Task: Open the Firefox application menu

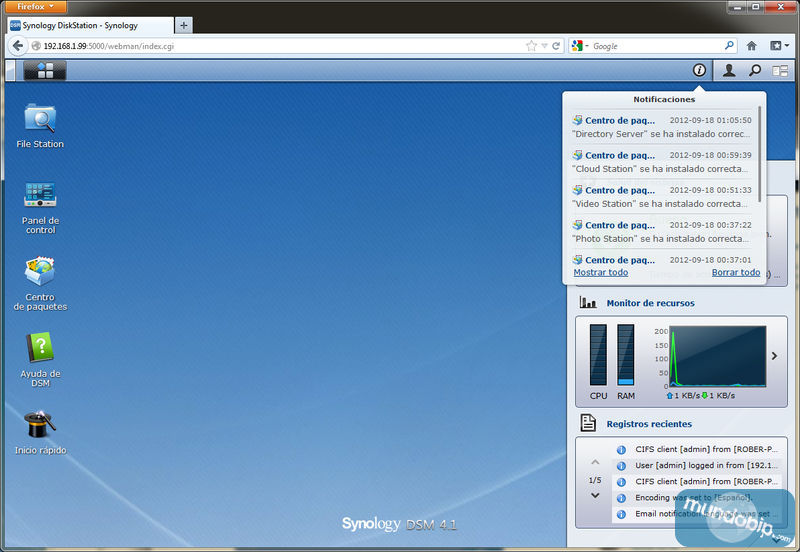Action: point(36,6)
